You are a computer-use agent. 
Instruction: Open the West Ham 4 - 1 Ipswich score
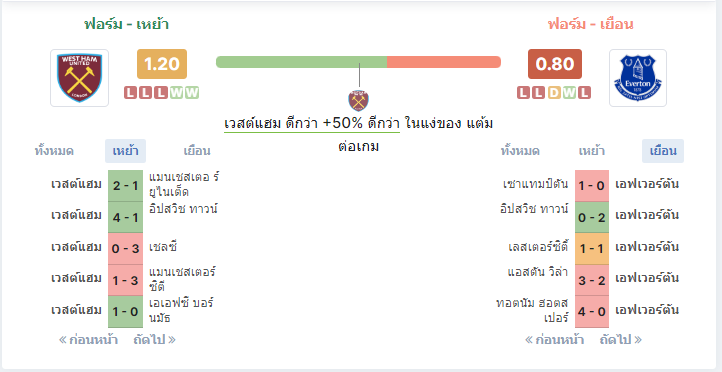point(125,217)
